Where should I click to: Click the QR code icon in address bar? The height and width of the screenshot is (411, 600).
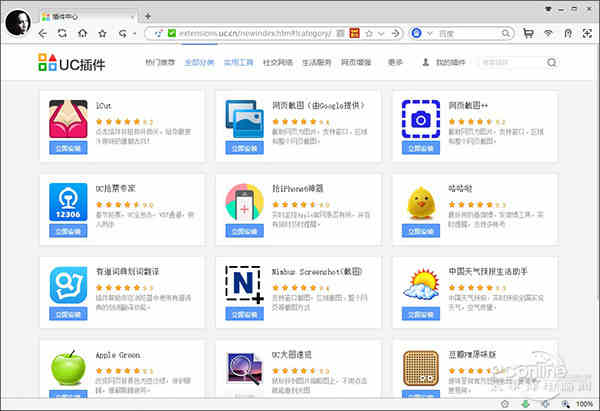[340, 33]
